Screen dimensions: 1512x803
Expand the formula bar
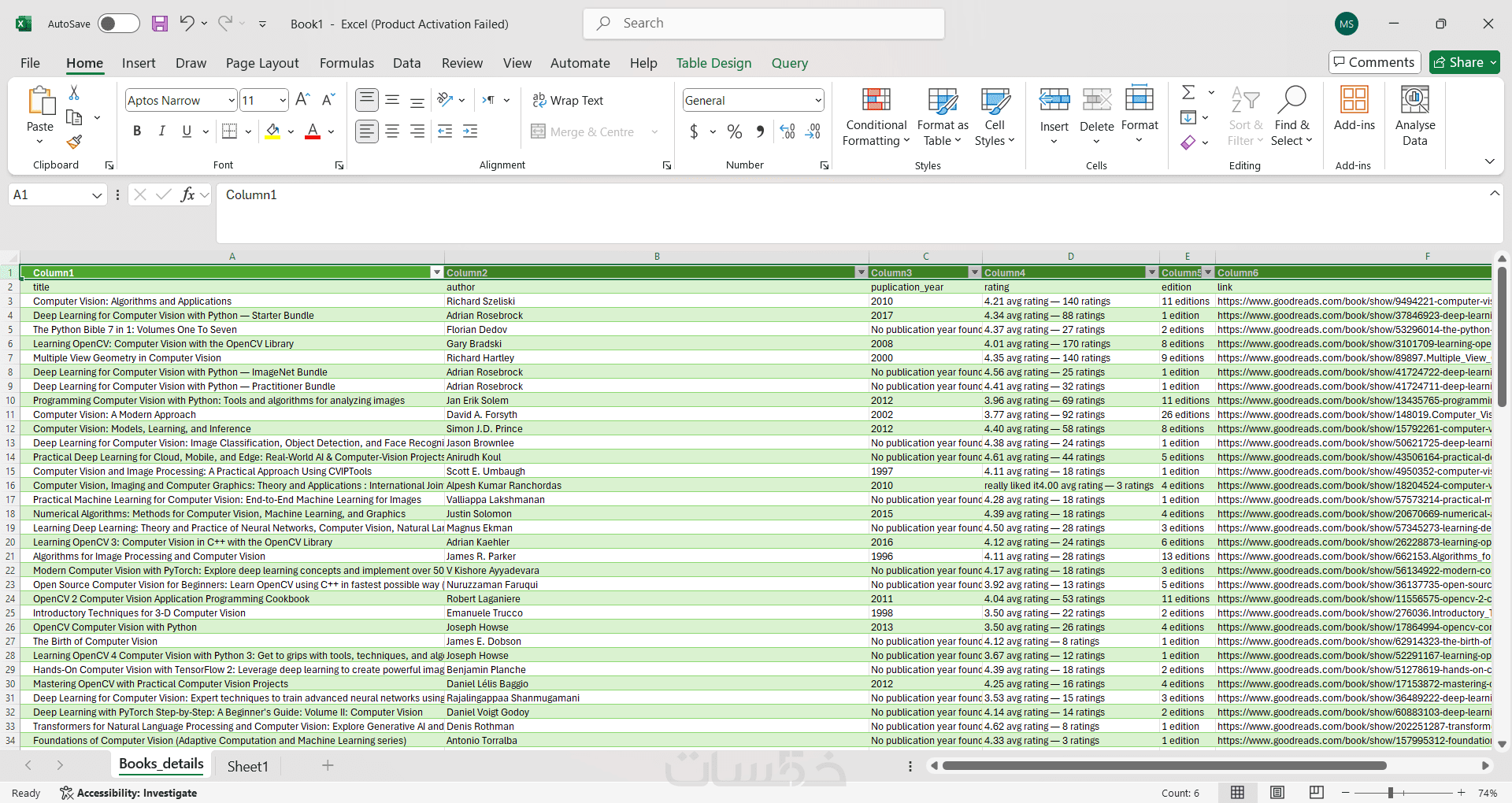tap(1495, 194)
